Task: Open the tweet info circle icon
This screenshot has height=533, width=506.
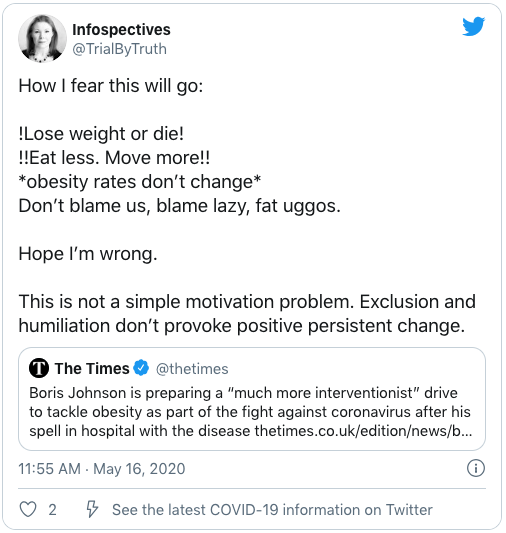Action: tap(476, 468)
